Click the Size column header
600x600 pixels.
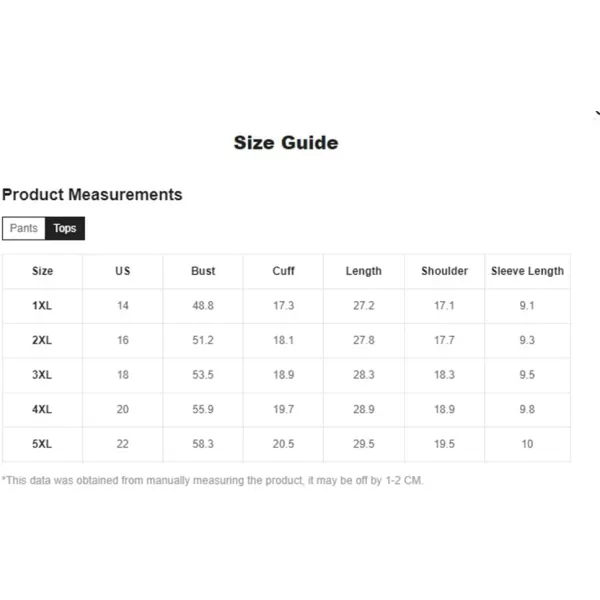click(x=42, y=271)
